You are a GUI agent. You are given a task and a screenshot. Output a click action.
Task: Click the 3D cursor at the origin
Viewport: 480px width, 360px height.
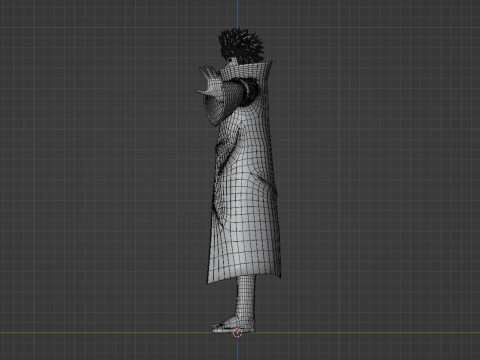(237, 332)
